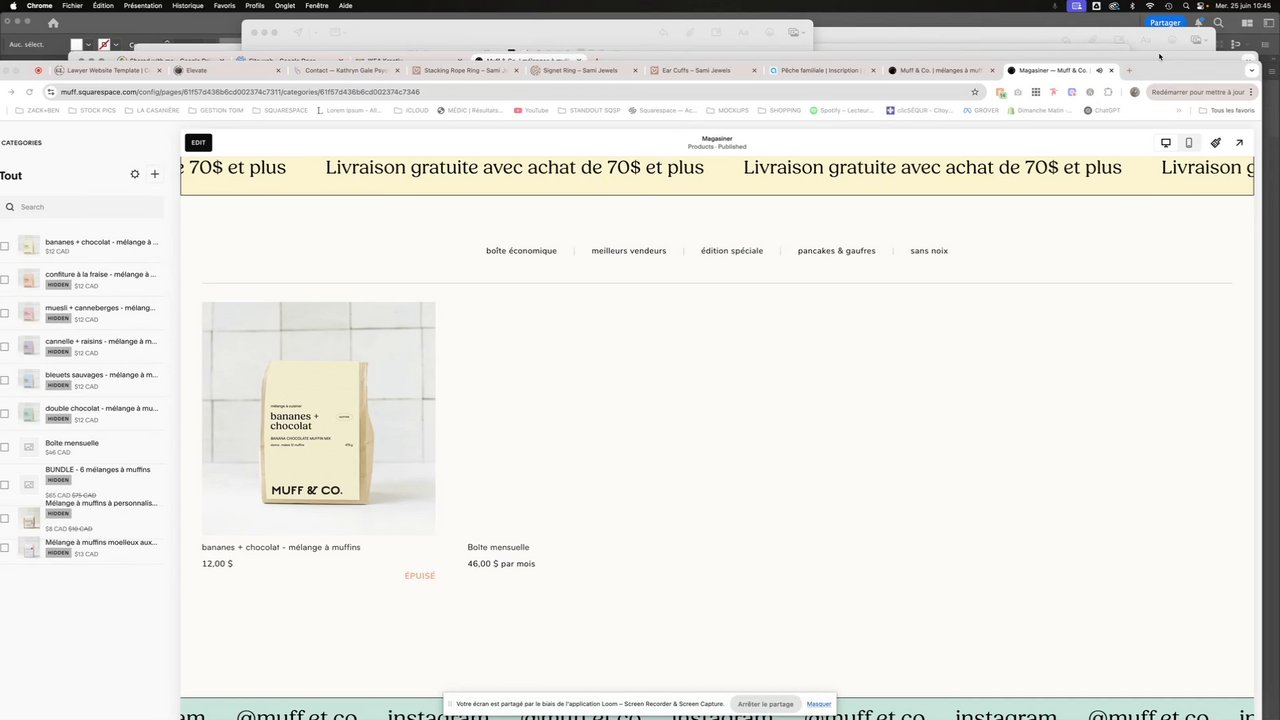
Task: Add a new product with plus icon
Action: click(154, 174)
